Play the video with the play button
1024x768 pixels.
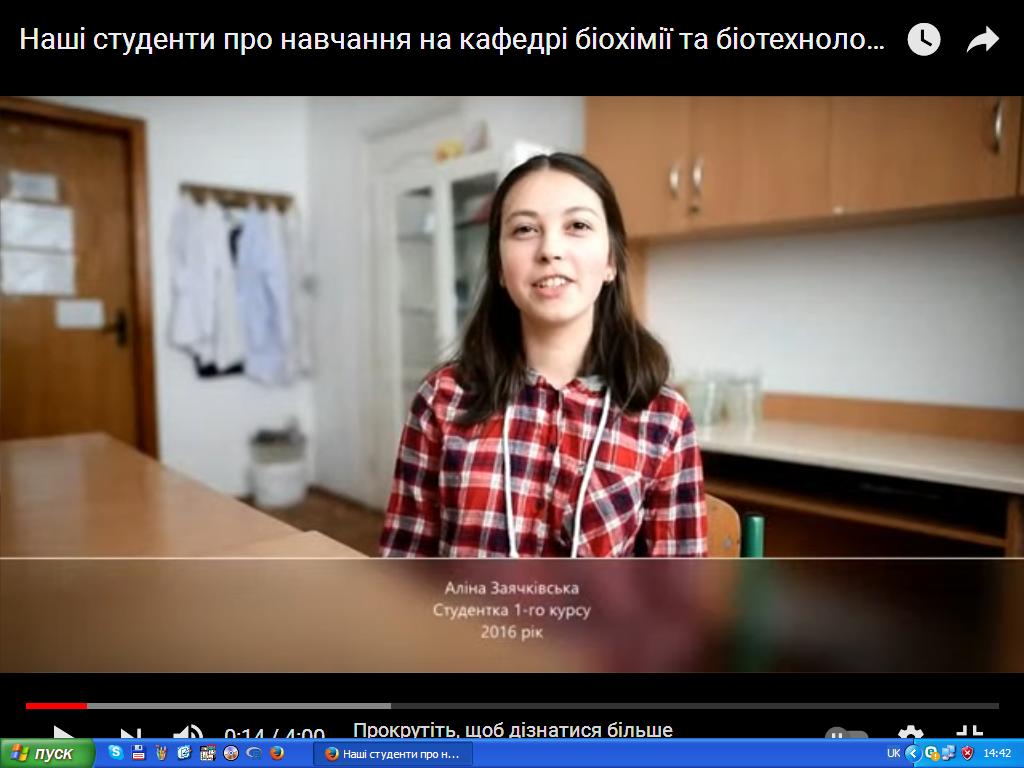(62, 733)
